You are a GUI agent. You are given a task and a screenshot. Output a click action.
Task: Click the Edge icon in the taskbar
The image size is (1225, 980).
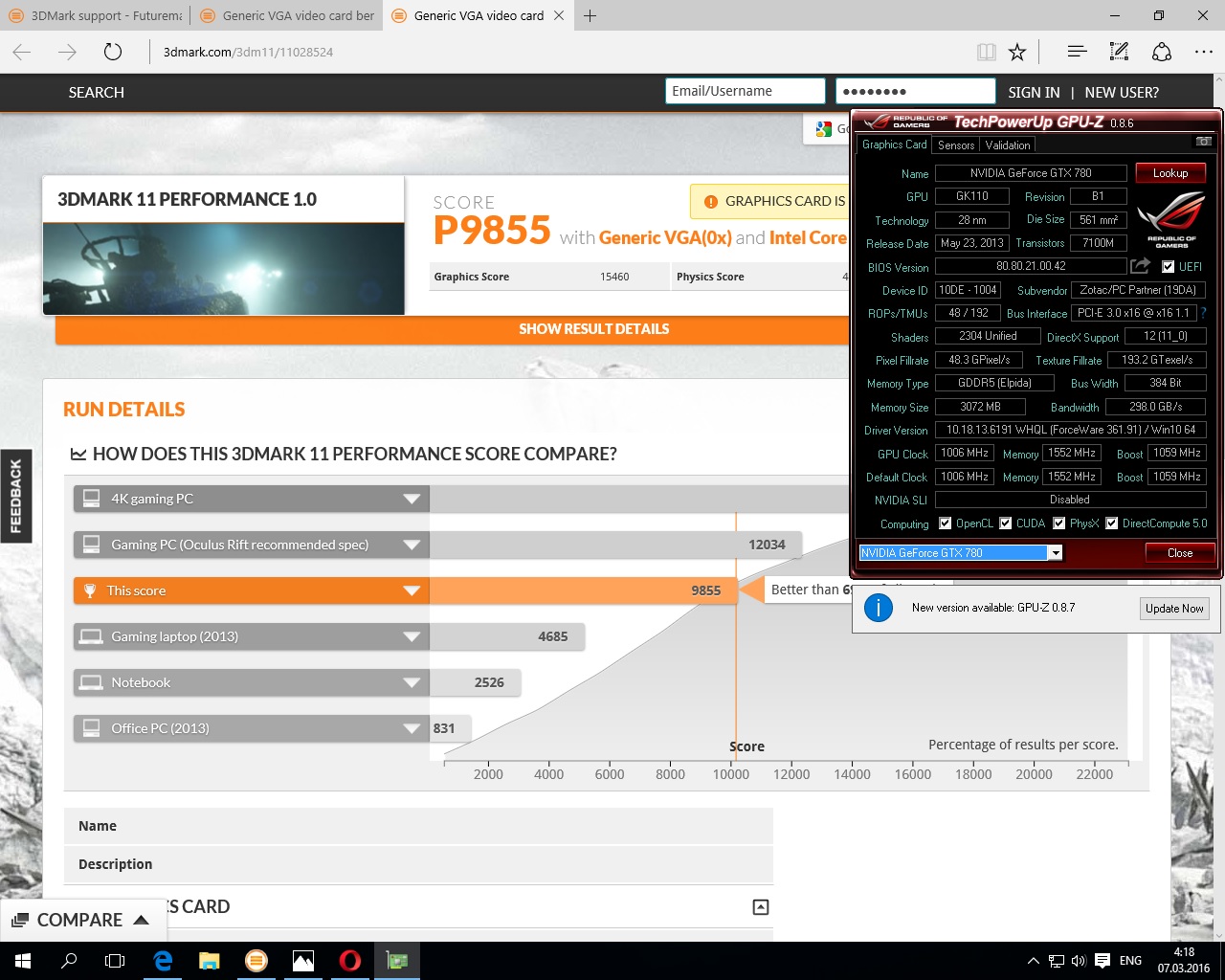click(163, 961)
